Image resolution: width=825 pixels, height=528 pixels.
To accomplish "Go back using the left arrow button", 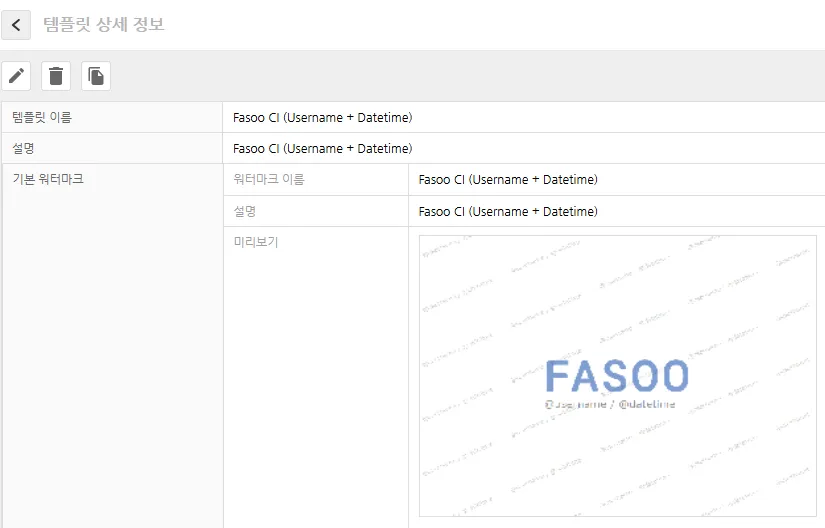I will pyautogui.click(x=16, y=25).
